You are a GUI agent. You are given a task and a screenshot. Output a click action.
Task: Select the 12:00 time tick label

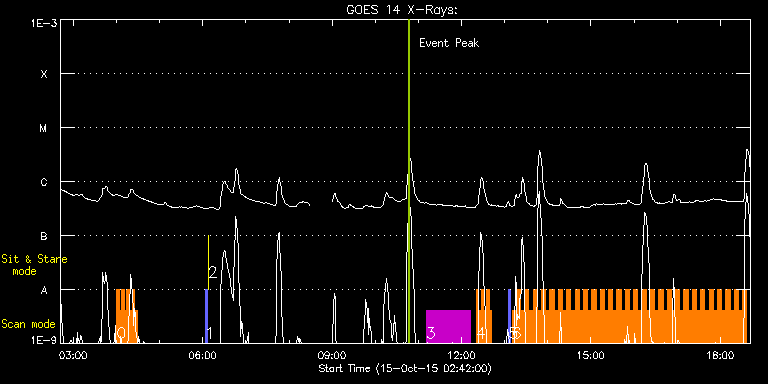(x=461, y=355)
